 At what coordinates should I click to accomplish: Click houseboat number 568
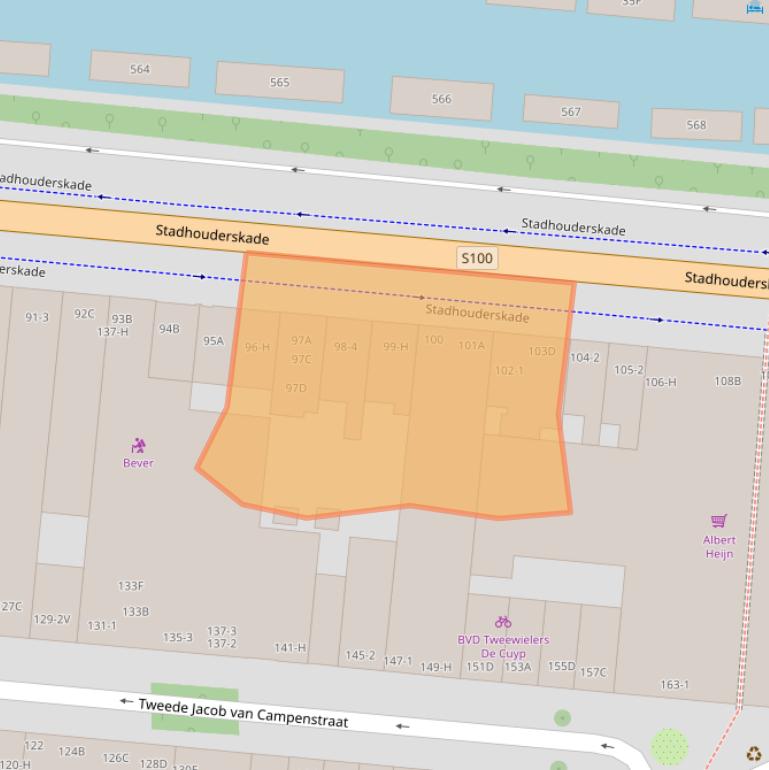tap(696, 125)
